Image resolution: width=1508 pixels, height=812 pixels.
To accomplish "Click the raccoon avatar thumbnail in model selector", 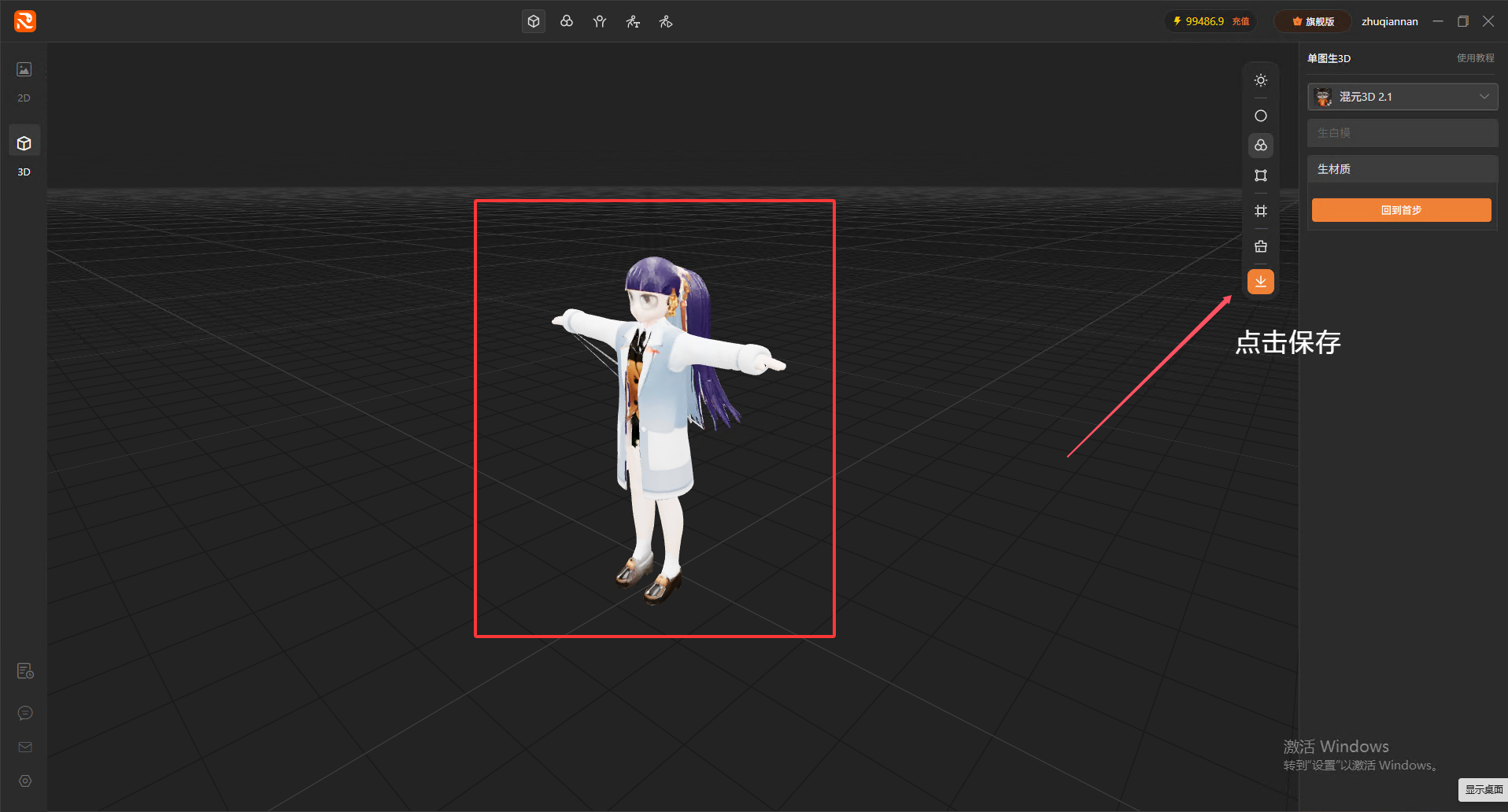I will point(1323,97).
